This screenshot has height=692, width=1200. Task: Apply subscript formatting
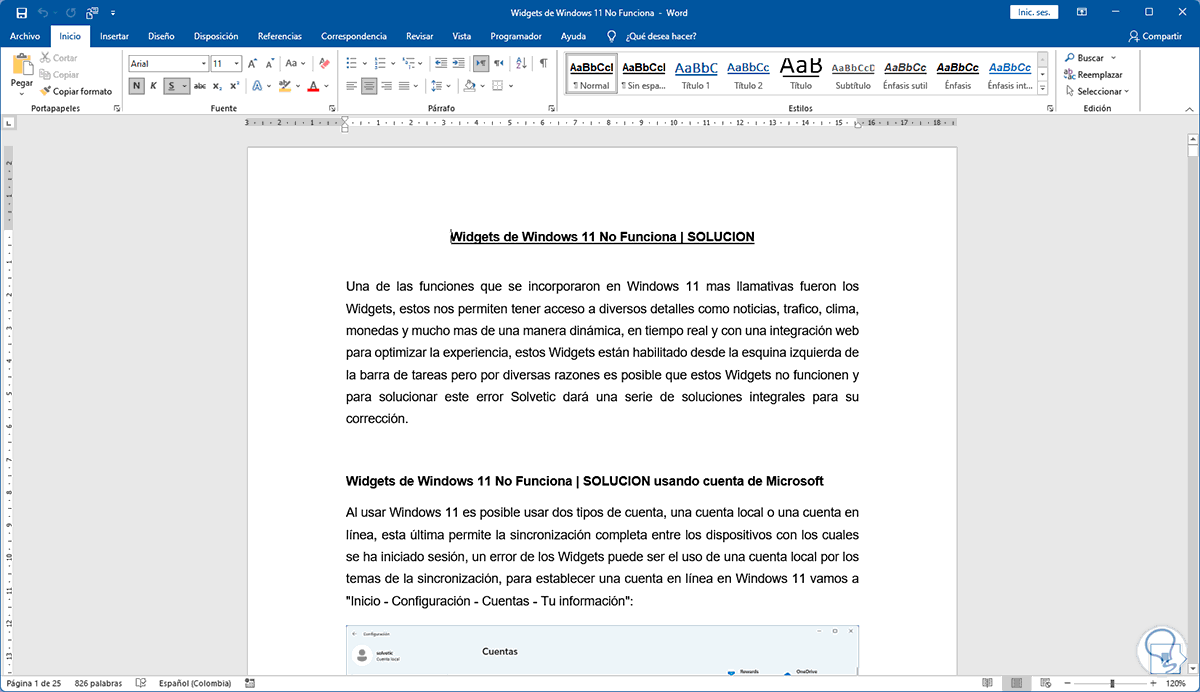click(217, 87)
